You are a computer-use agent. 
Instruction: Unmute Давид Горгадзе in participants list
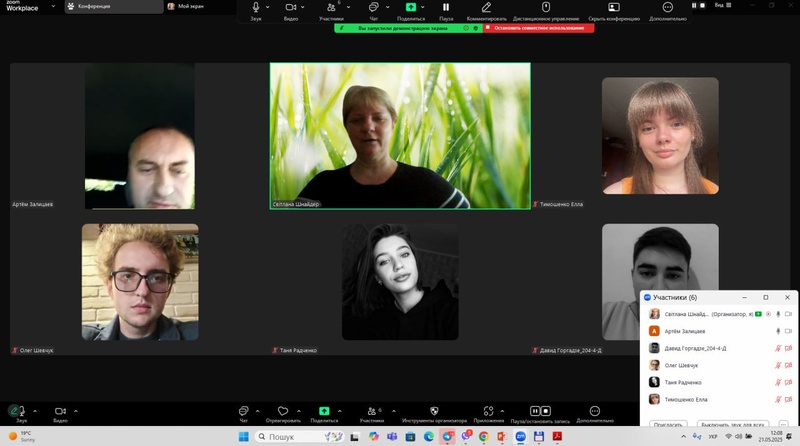point(778,349)
